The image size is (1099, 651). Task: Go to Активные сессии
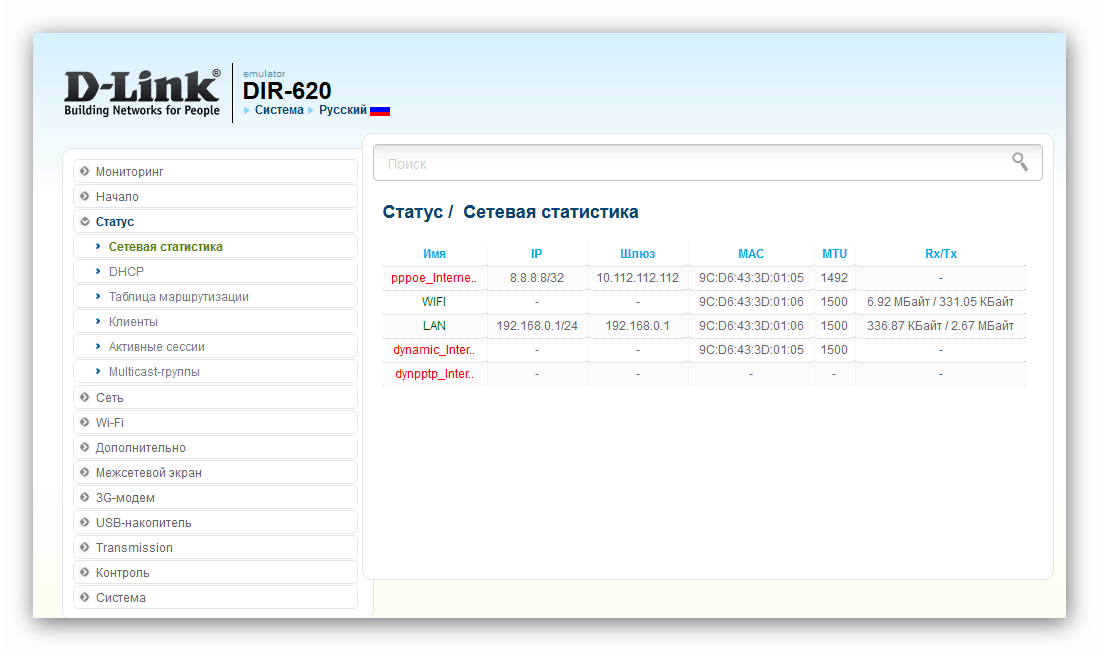[x=156, y=347]
